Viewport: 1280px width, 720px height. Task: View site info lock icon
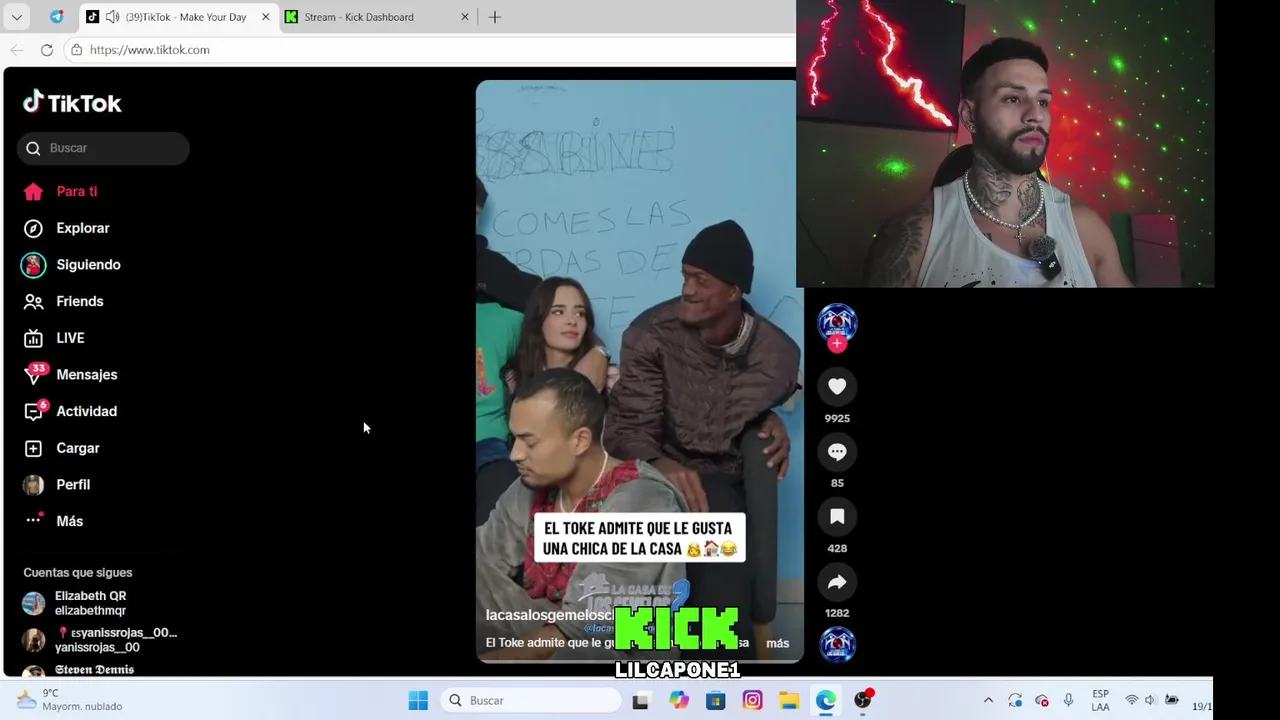click(x=76, y=50)
